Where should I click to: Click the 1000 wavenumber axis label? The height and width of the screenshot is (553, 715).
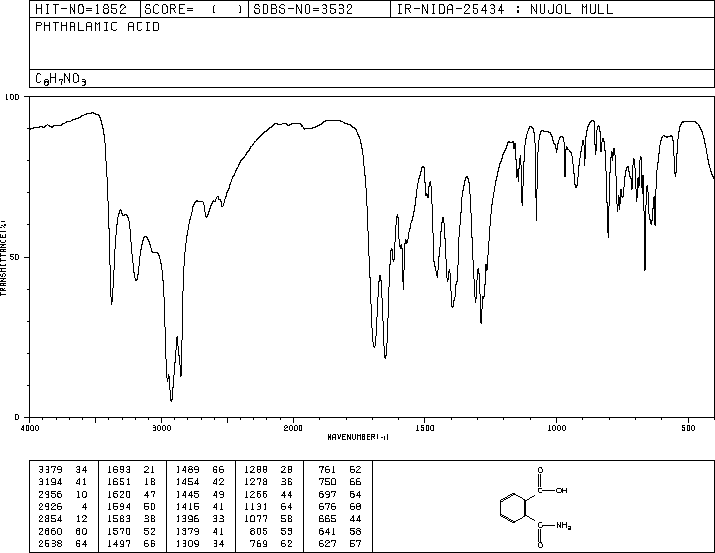click(x=556, y=428)
